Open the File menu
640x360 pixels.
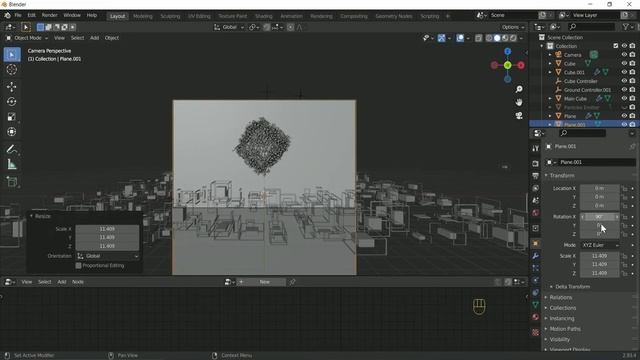[18, 16]
